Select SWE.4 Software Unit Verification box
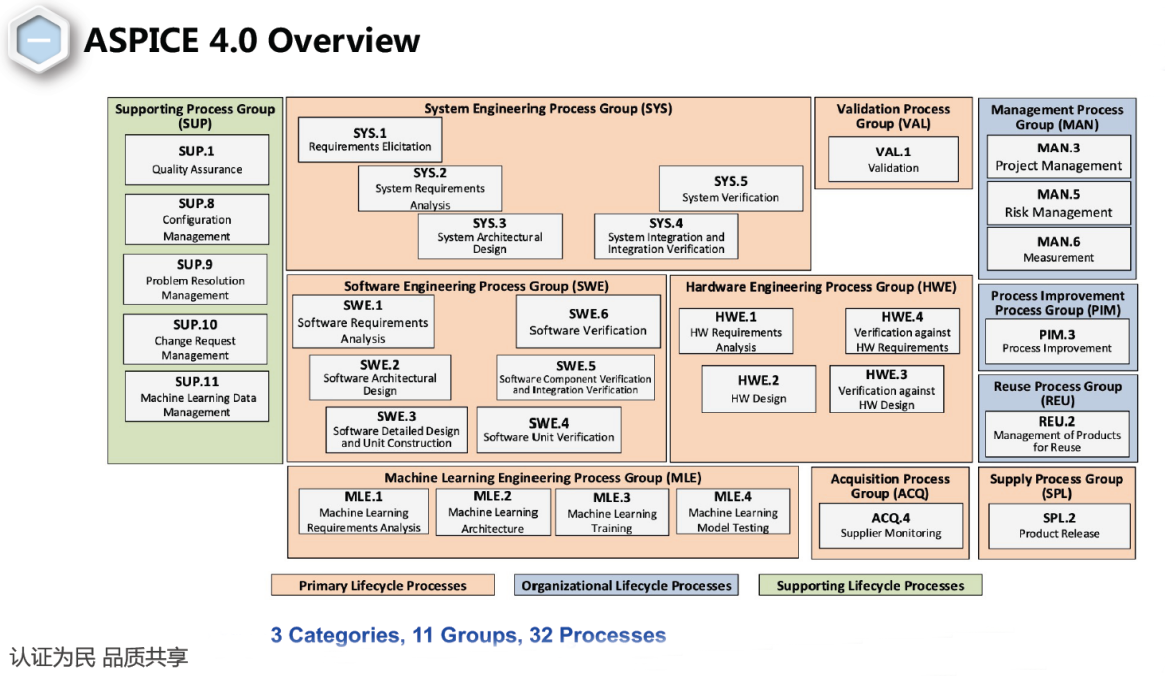 (x=549, y=430)
